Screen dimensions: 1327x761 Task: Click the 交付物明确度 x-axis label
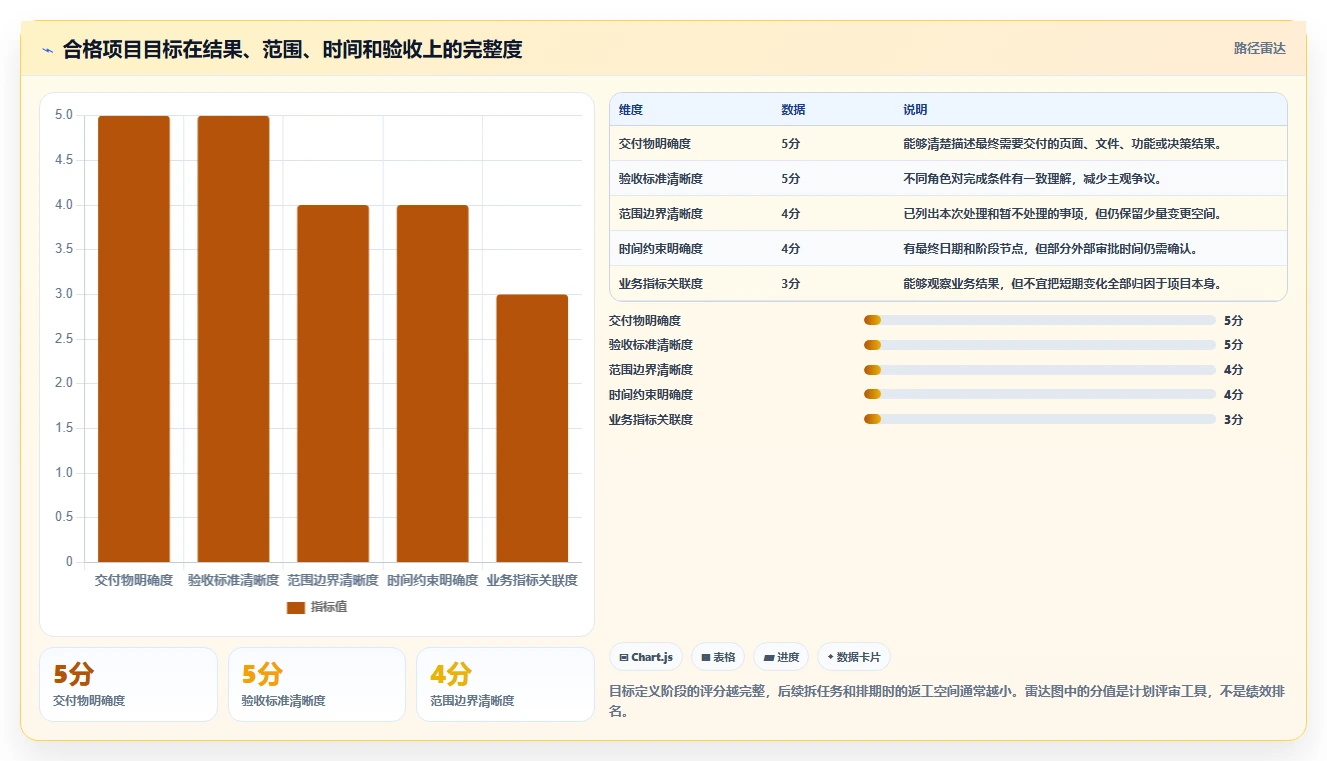(x=134, y=580)
